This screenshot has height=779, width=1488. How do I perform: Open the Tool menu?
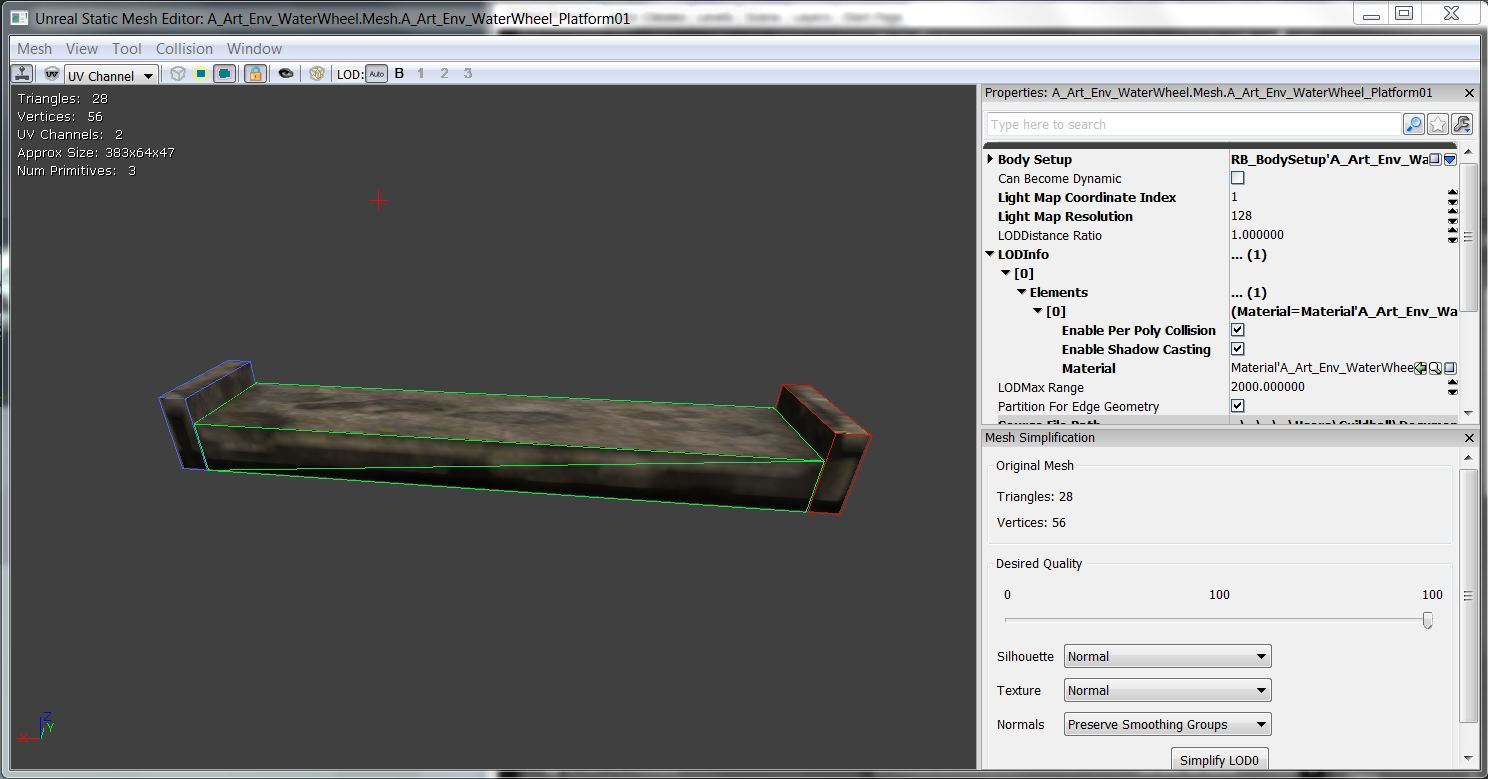127,48
